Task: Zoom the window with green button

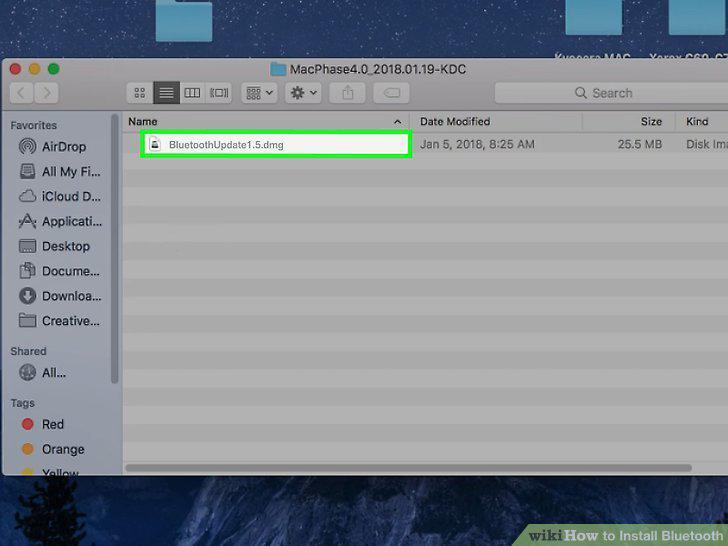Action: [x=54, y=69]
